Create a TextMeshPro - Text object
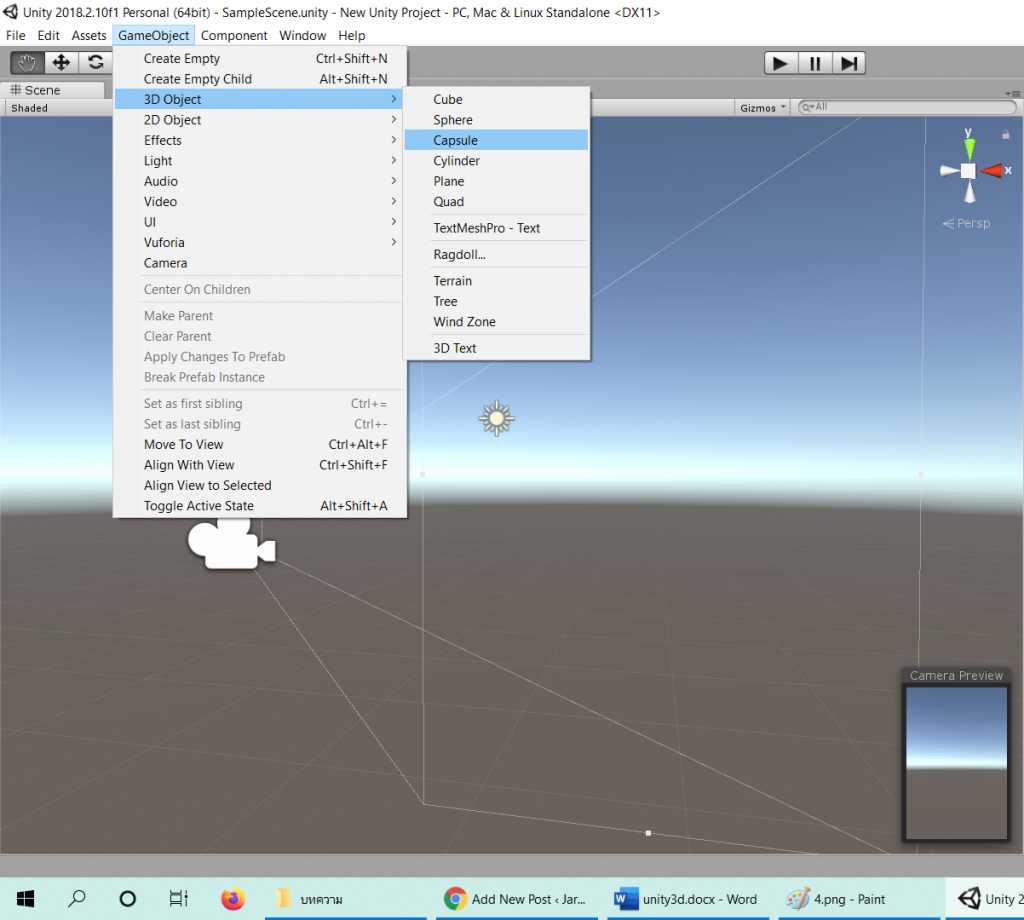Image resolution: width=1024 pixels, height=920 pixels. pos(496,228)
